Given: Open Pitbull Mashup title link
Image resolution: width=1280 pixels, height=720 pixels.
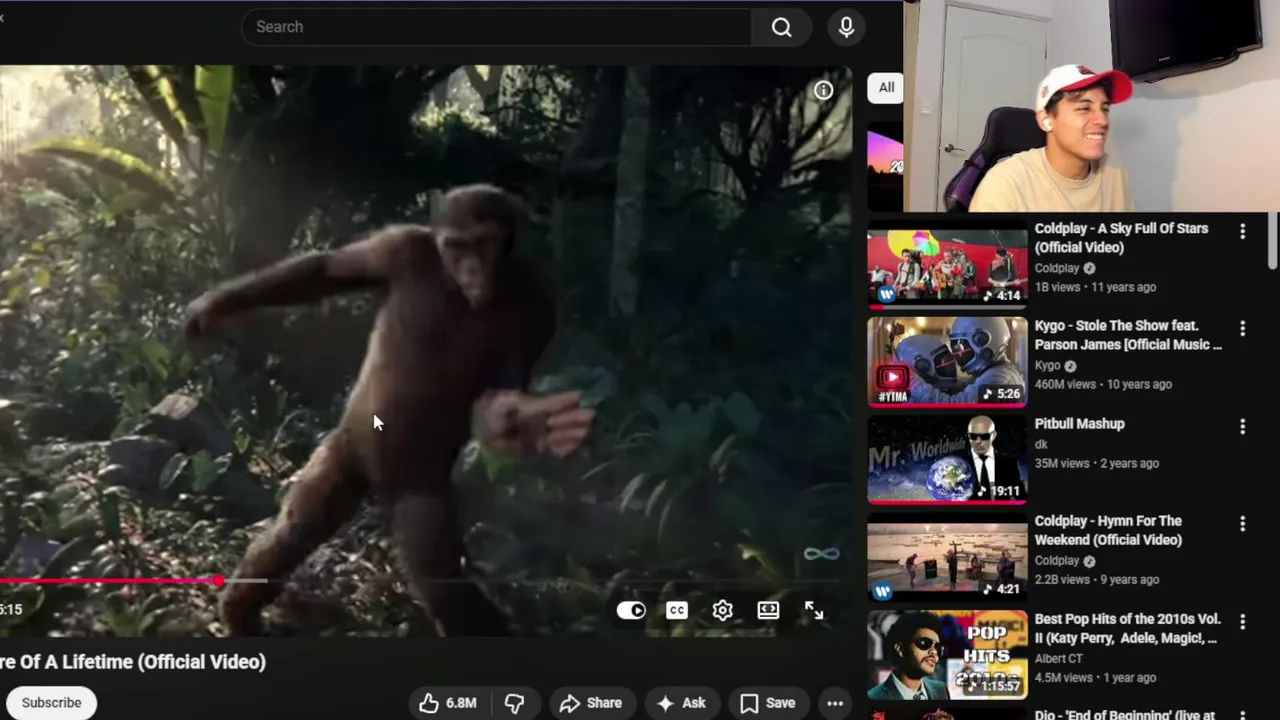Looking at the screenshot, I should tap(1079, 424).
